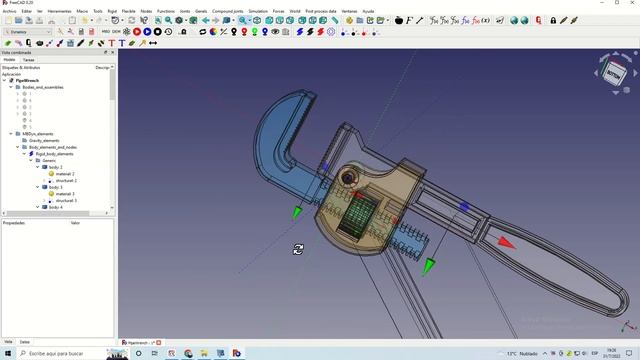Open the Forces menu
Screen dimensions: 640x360
click(278, 11)
